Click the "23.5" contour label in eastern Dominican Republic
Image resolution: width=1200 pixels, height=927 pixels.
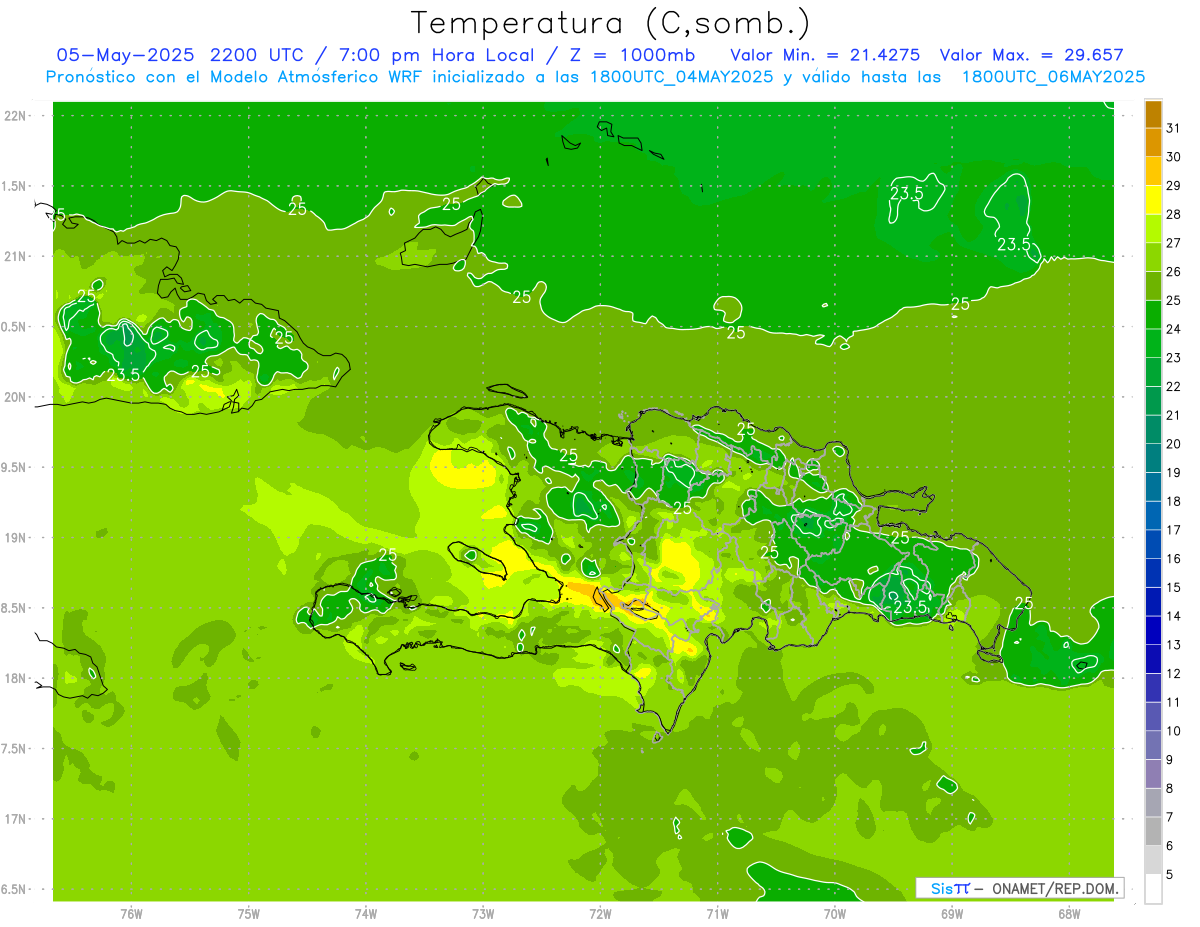pyautogui.click(x=909, y=607)
